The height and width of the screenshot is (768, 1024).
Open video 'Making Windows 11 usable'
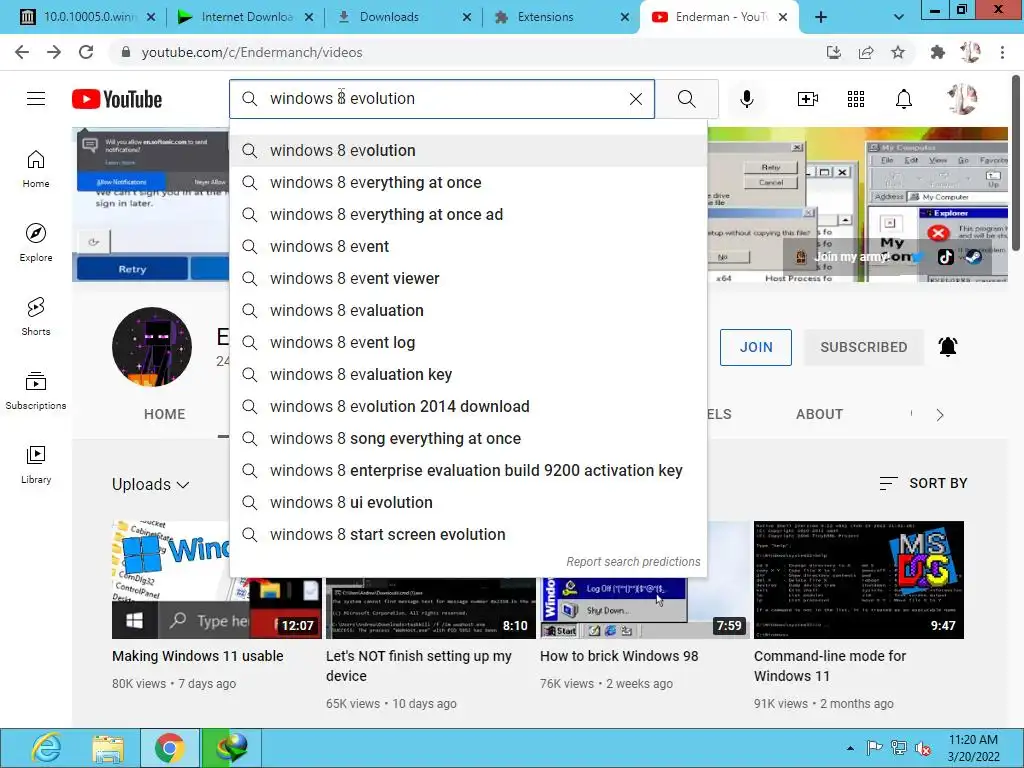coord(197,656)
